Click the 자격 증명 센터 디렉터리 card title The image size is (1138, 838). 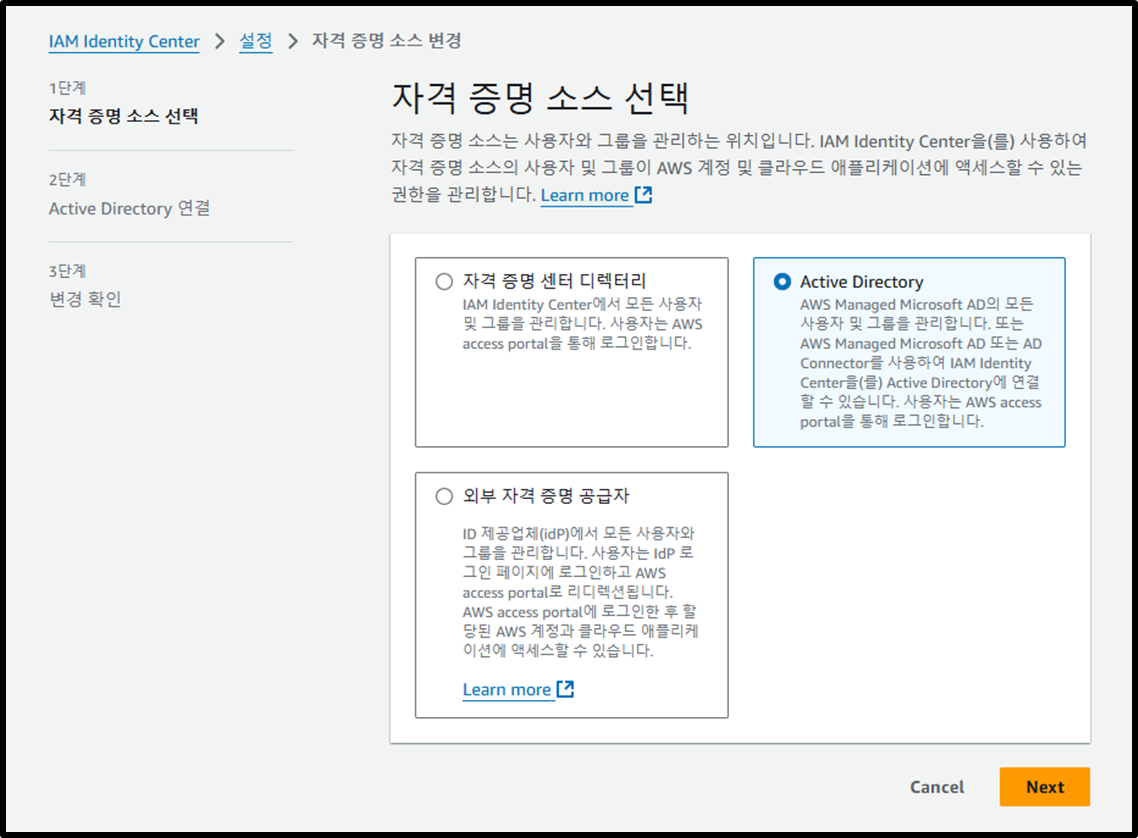pos(554,281)
